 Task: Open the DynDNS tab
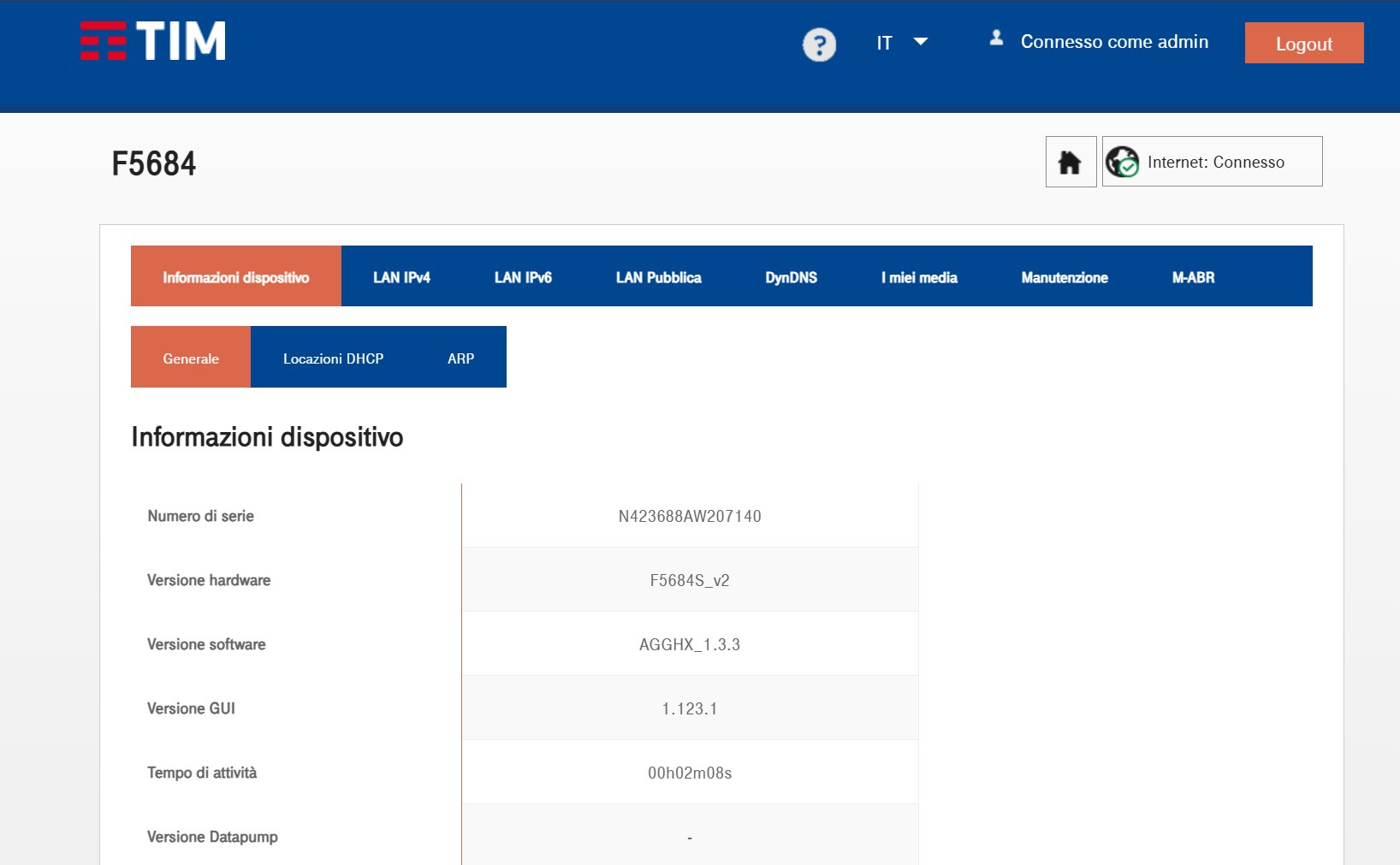click(791, 277)
